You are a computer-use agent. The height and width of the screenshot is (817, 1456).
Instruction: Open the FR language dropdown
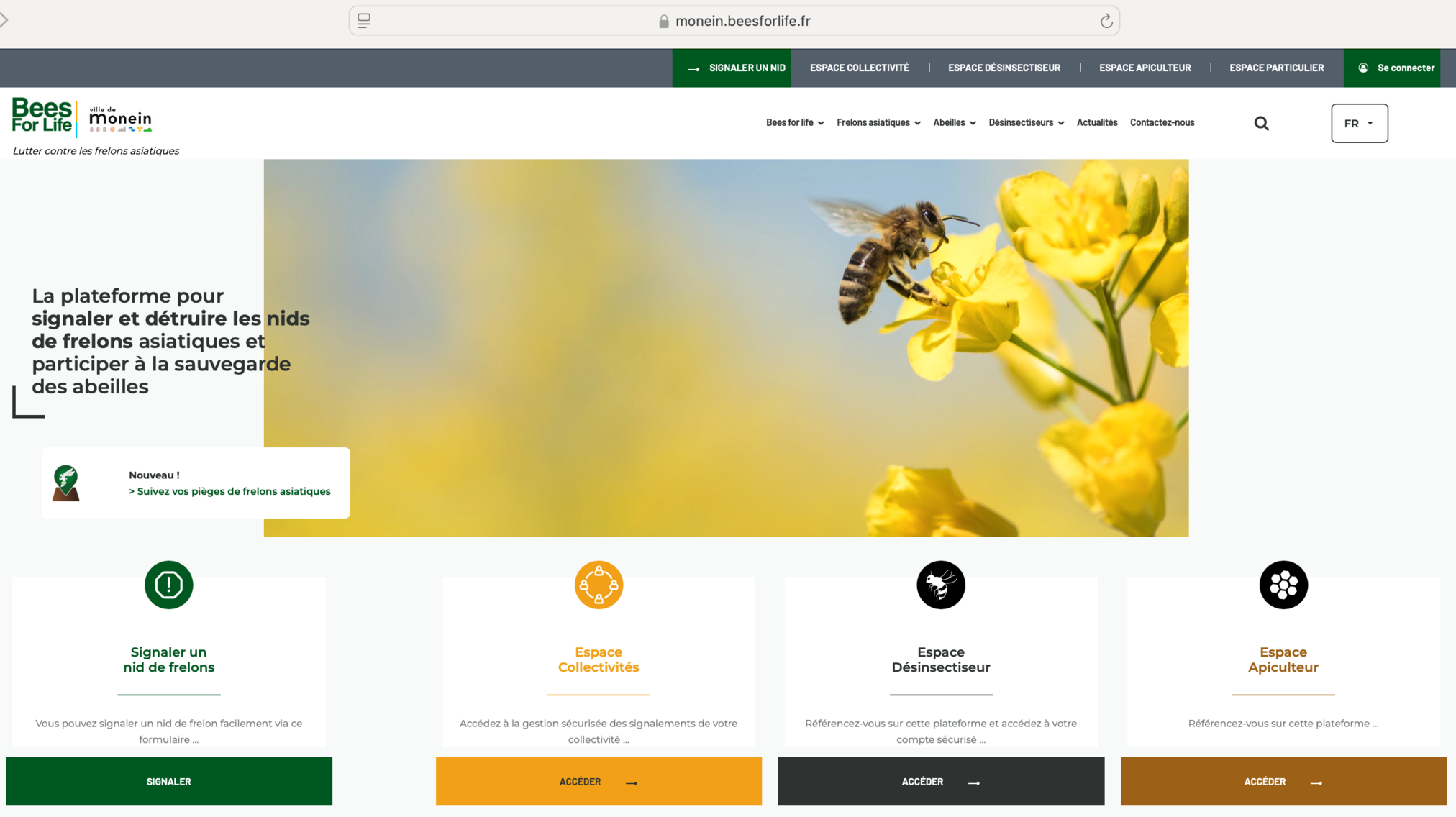(1359, 123)
